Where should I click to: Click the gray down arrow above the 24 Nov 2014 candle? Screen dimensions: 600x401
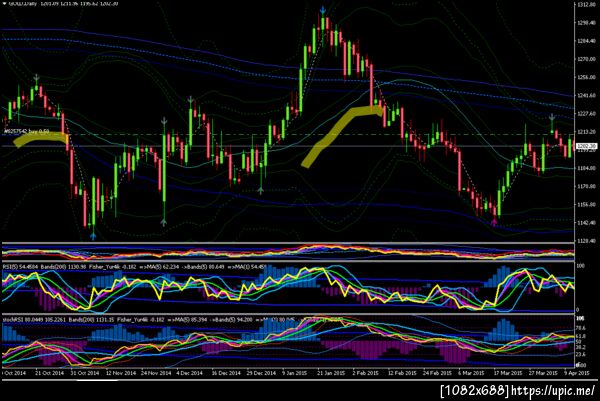coord(164,122)
